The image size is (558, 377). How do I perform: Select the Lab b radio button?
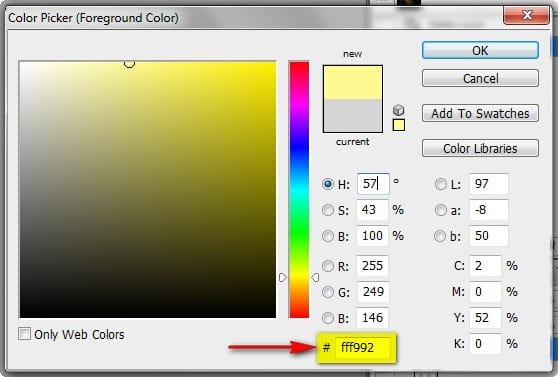pyautogui.click(x=440, y=236)
